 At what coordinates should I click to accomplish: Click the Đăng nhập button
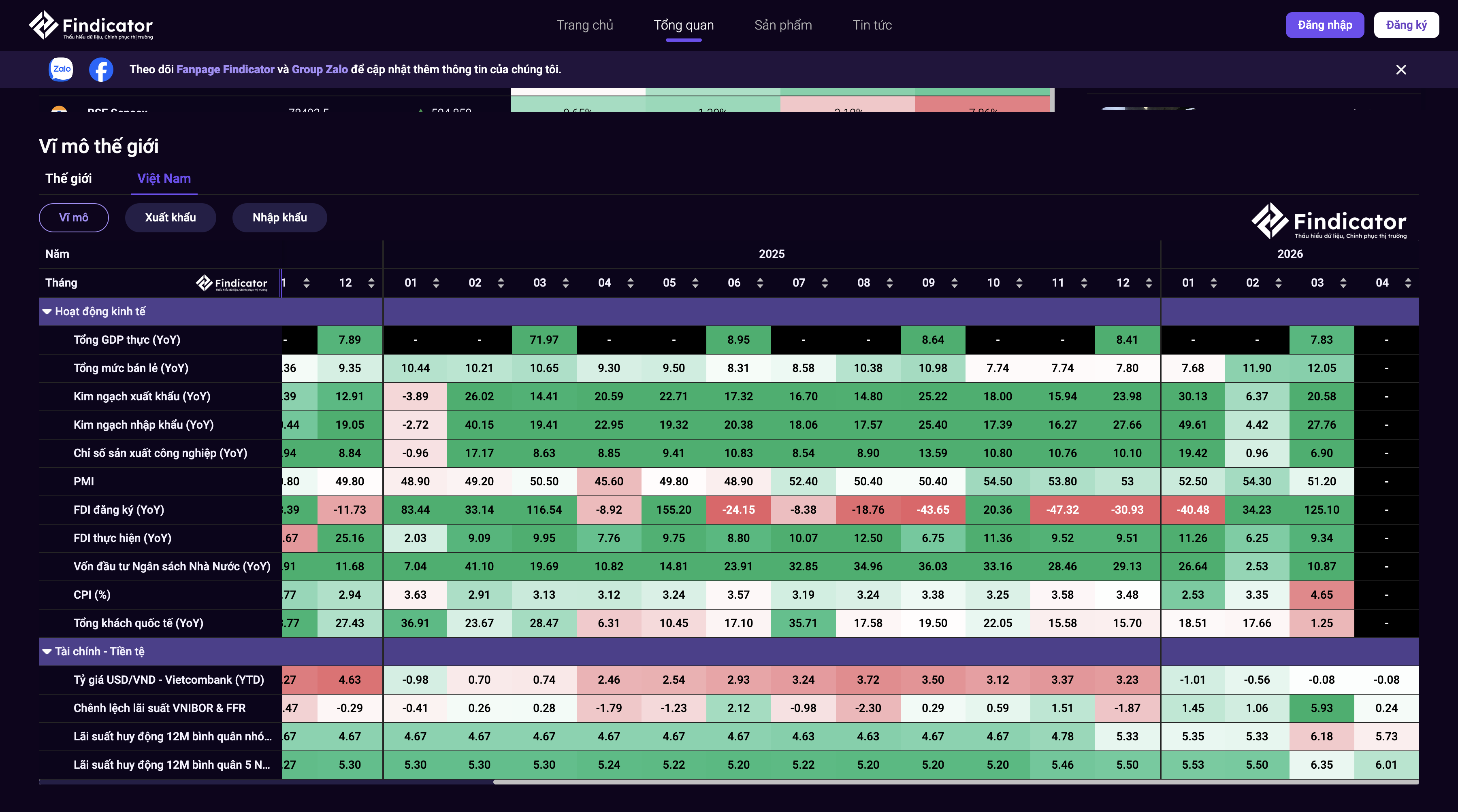click(x=1324, y=25)
